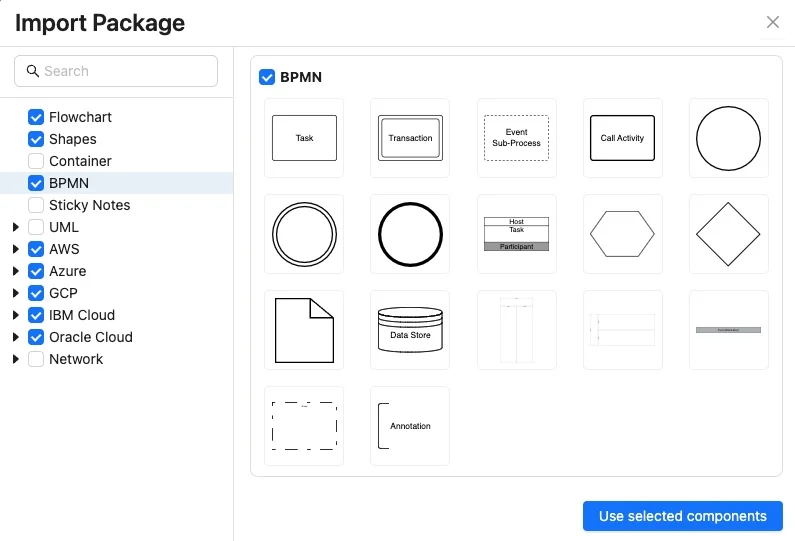Toggle the BPMN header checkbox in preview panel

267,77
